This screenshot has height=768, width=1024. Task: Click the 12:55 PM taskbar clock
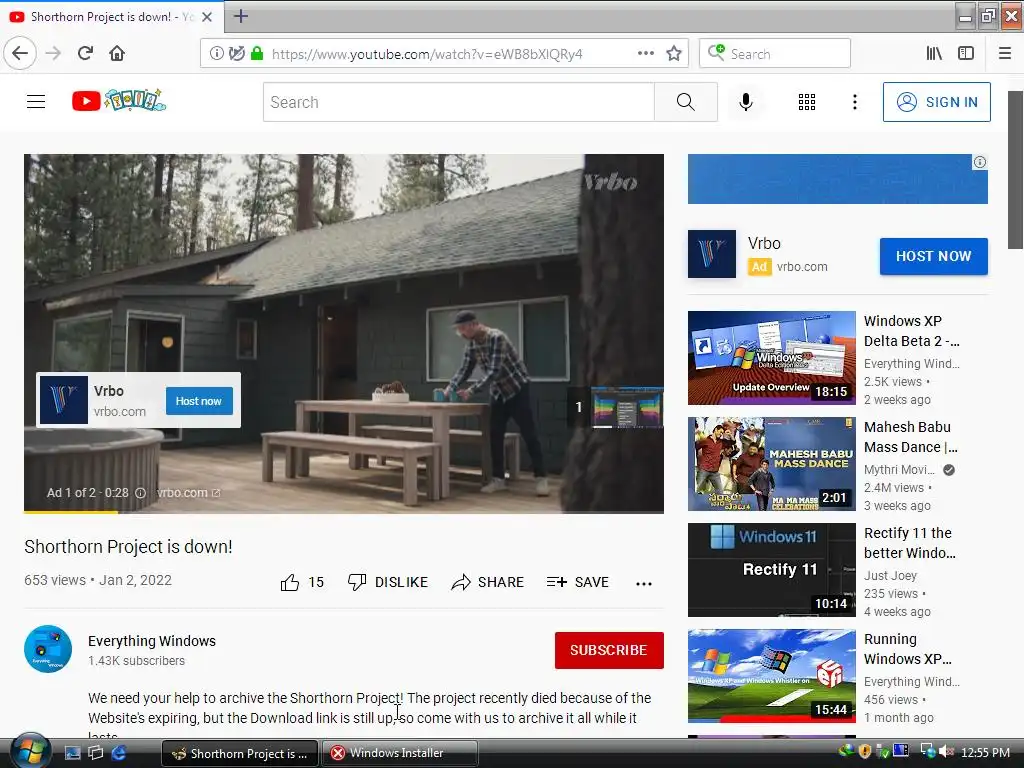[985, 752]
